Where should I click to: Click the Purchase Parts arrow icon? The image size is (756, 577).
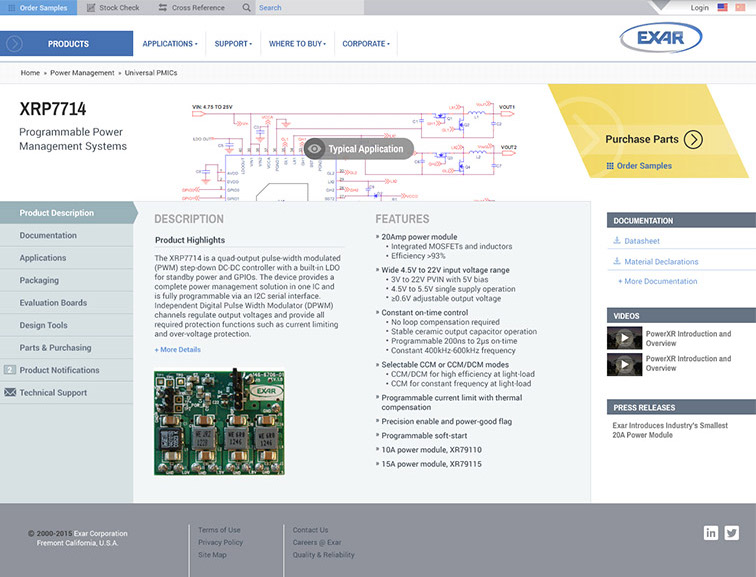tap(693, 139)
